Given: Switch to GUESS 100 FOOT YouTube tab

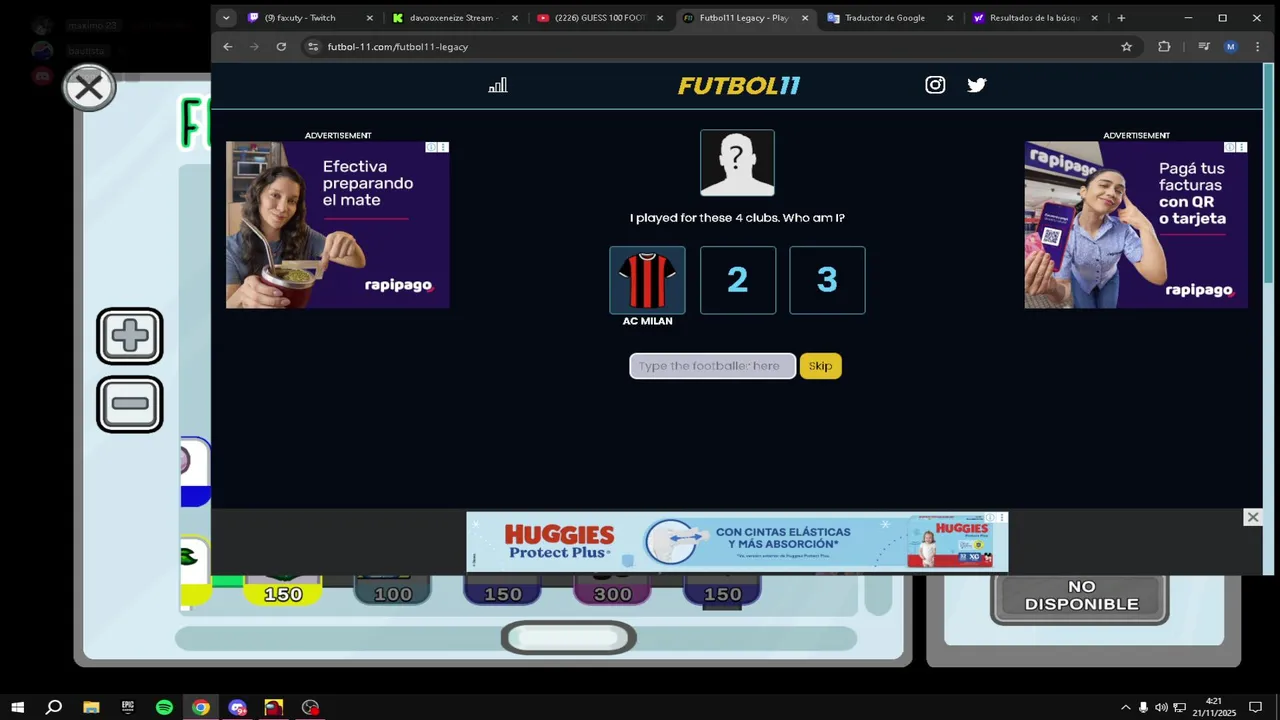Looking at the screenshot, I should (600, 18).
